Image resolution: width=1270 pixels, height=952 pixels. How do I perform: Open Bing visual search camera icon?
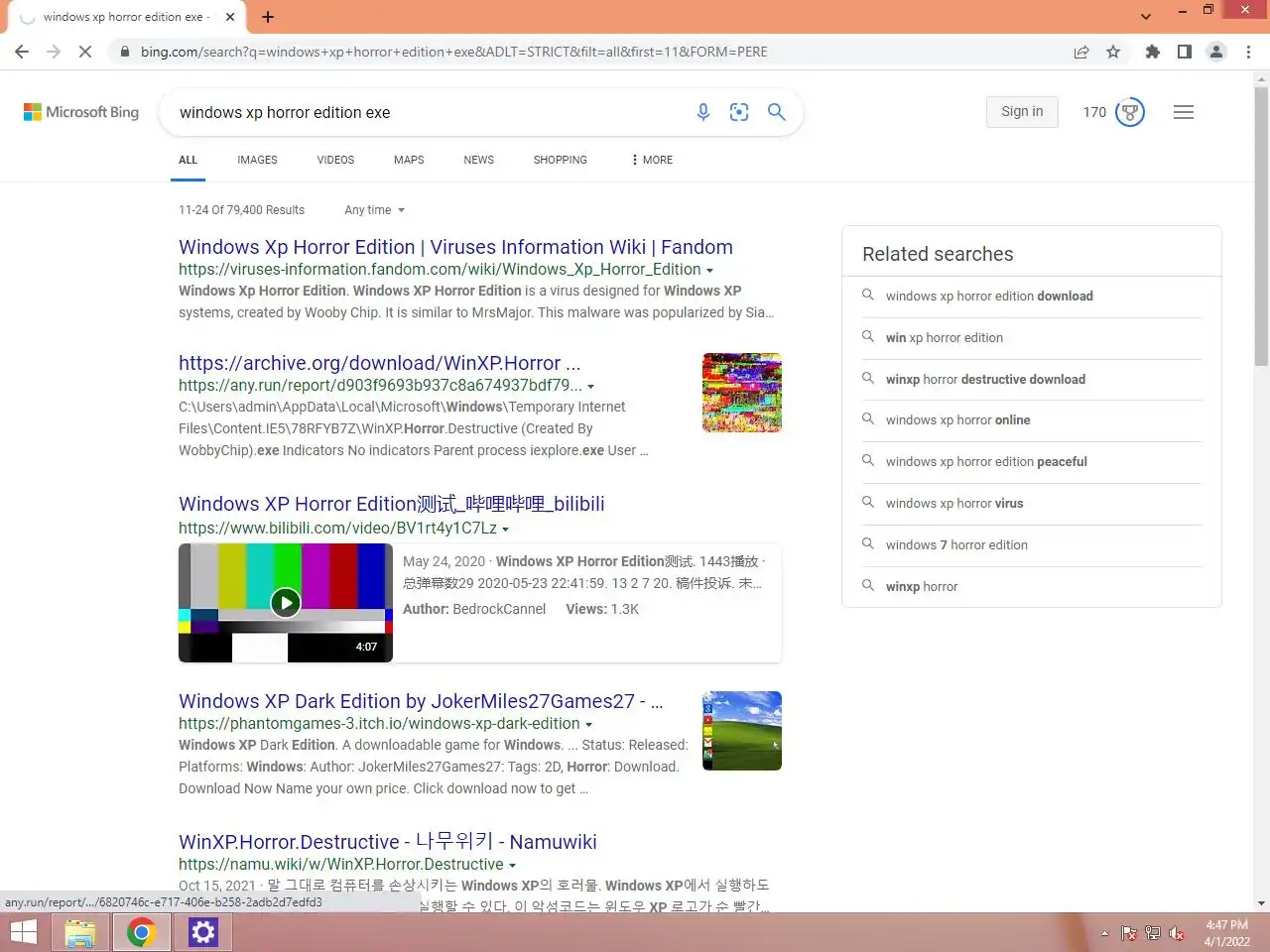739,112
